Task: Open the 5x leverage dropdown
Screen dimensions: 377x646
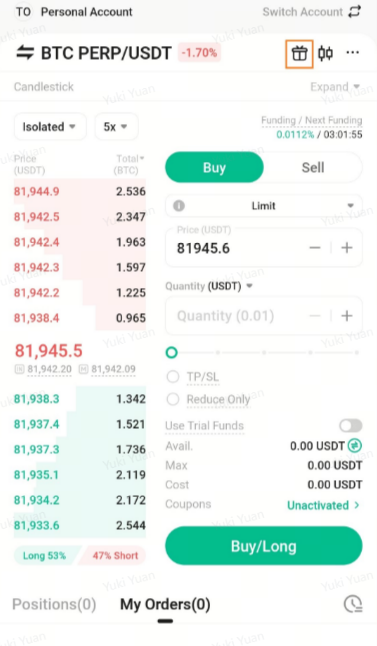Action: 116,126
